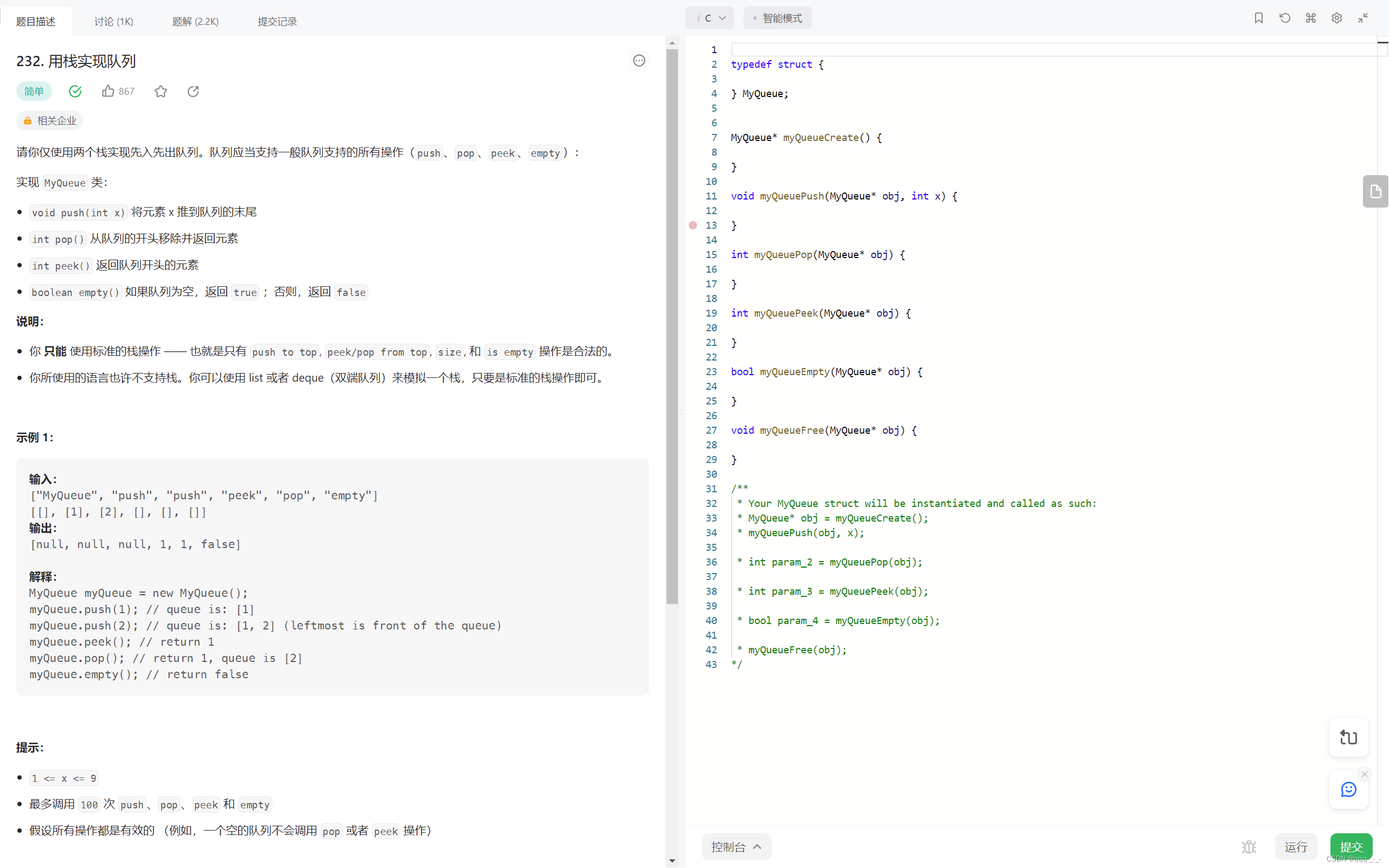This screenshot has width=1389, height=868.
Task: Click code line '} MyQueue;'
Action: tap(760, 94)
